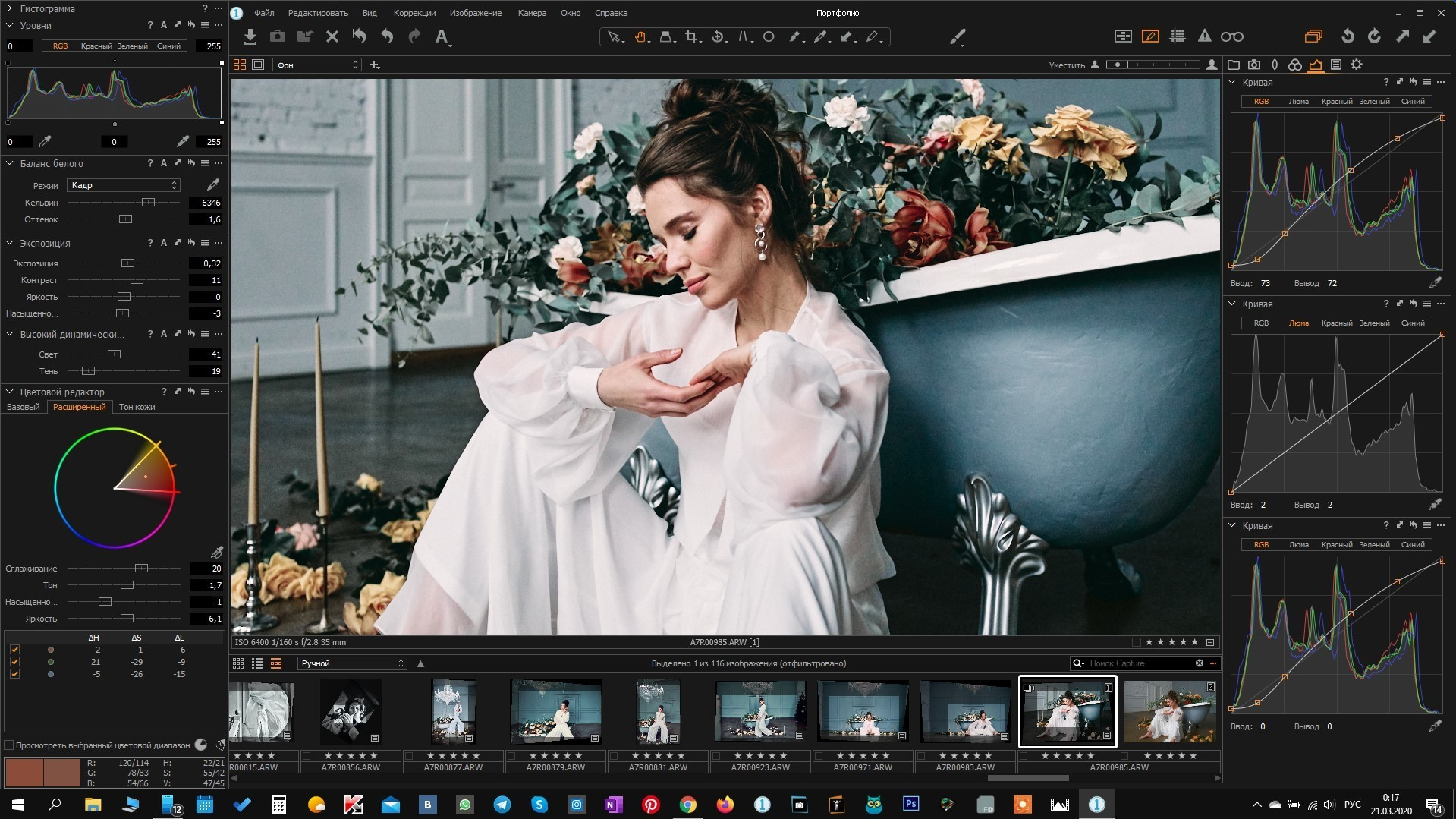This screenshot has height=819, width=1456.
Task: Click the white balance eyedropper picker
Action: (x=213, y=185)
